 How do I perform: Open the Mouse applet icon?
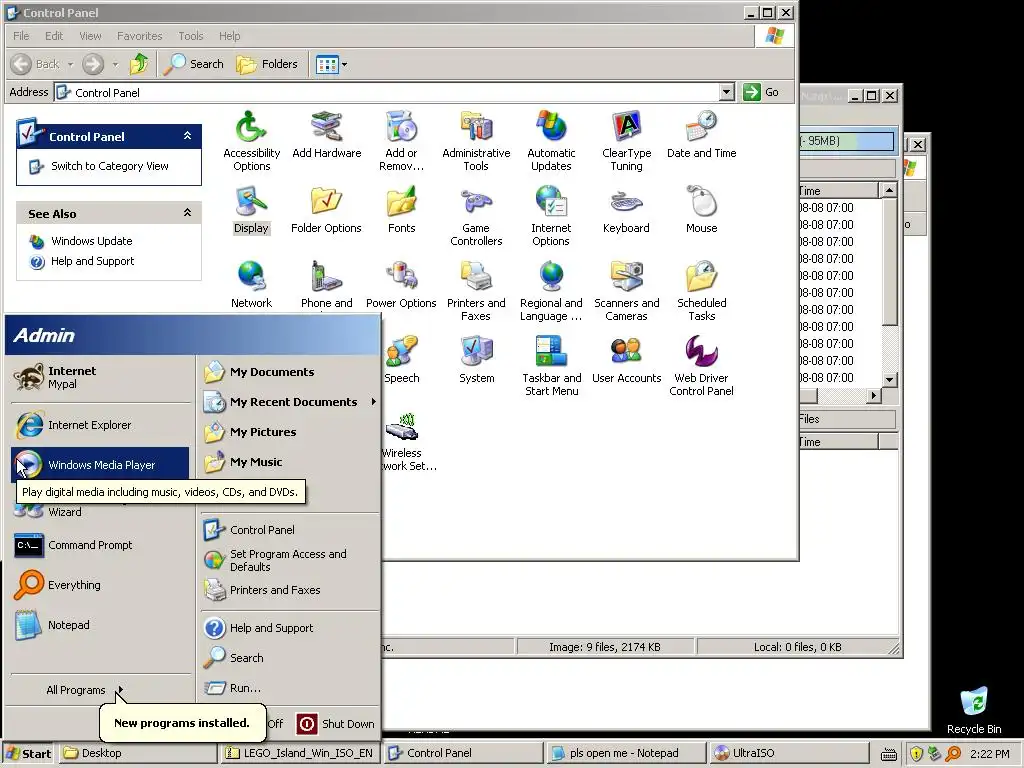(701, 210)
